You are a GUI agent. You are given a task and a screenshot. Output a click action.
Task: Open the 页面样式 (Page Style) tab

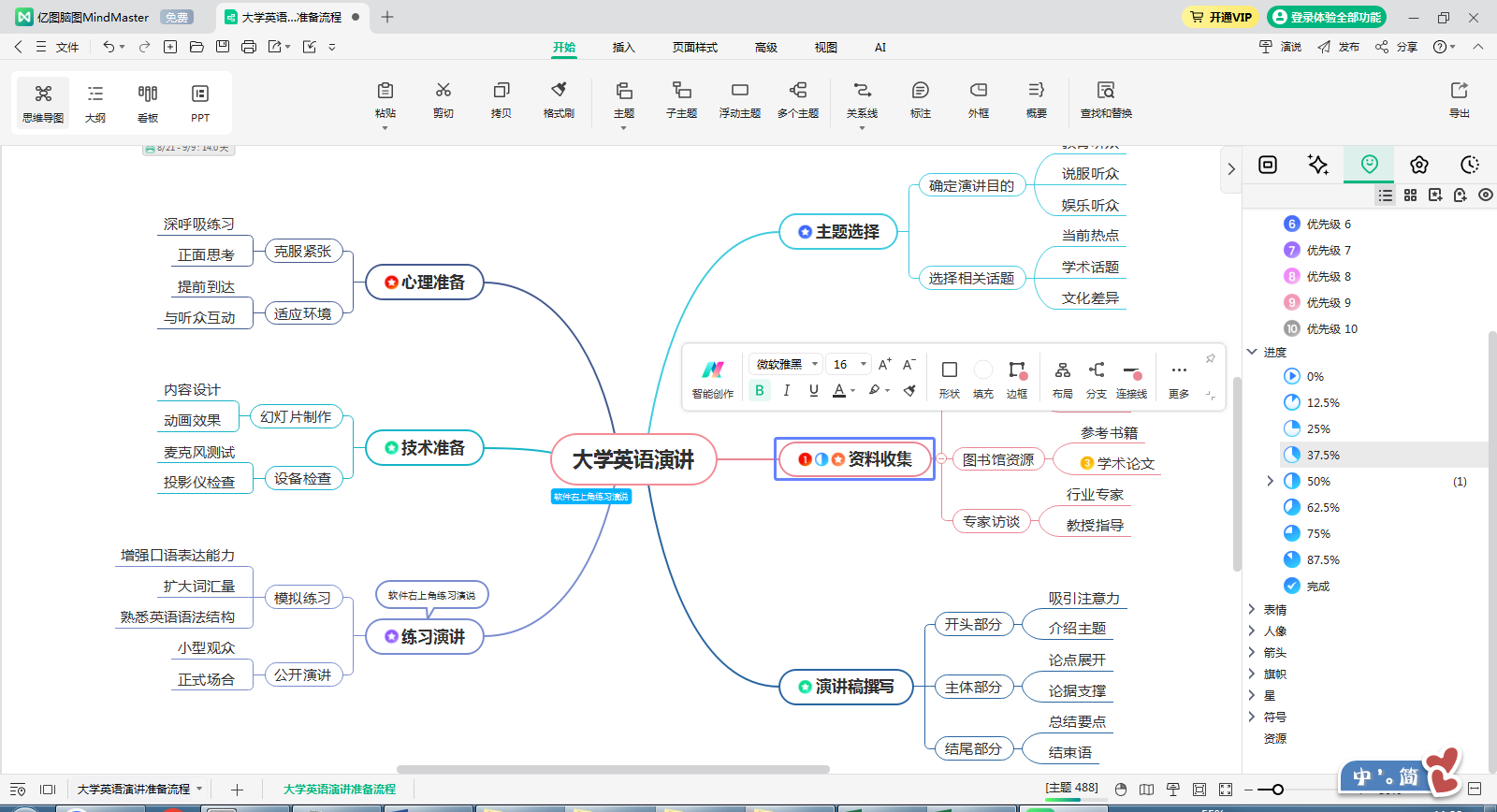click(695, 47)
